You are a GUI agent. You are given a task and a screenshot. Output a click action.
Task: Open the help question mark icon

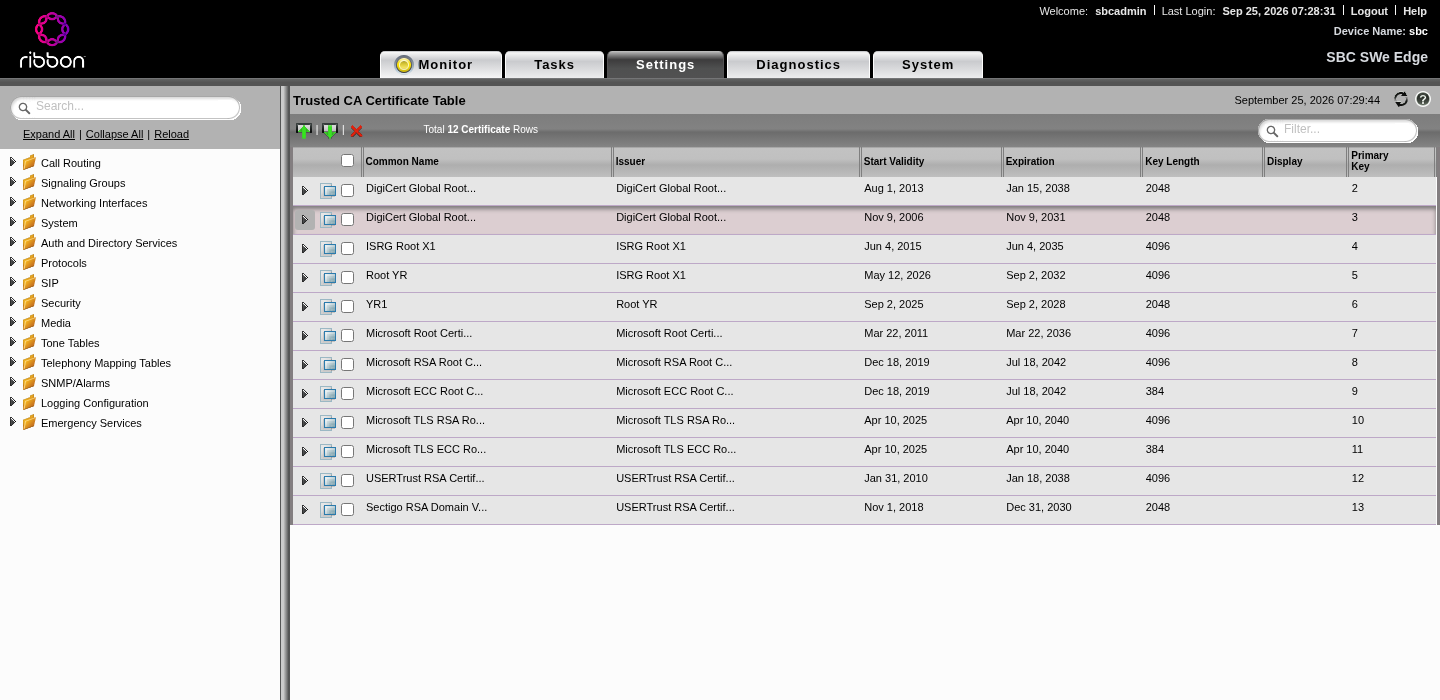click(x=1423, y=99)
